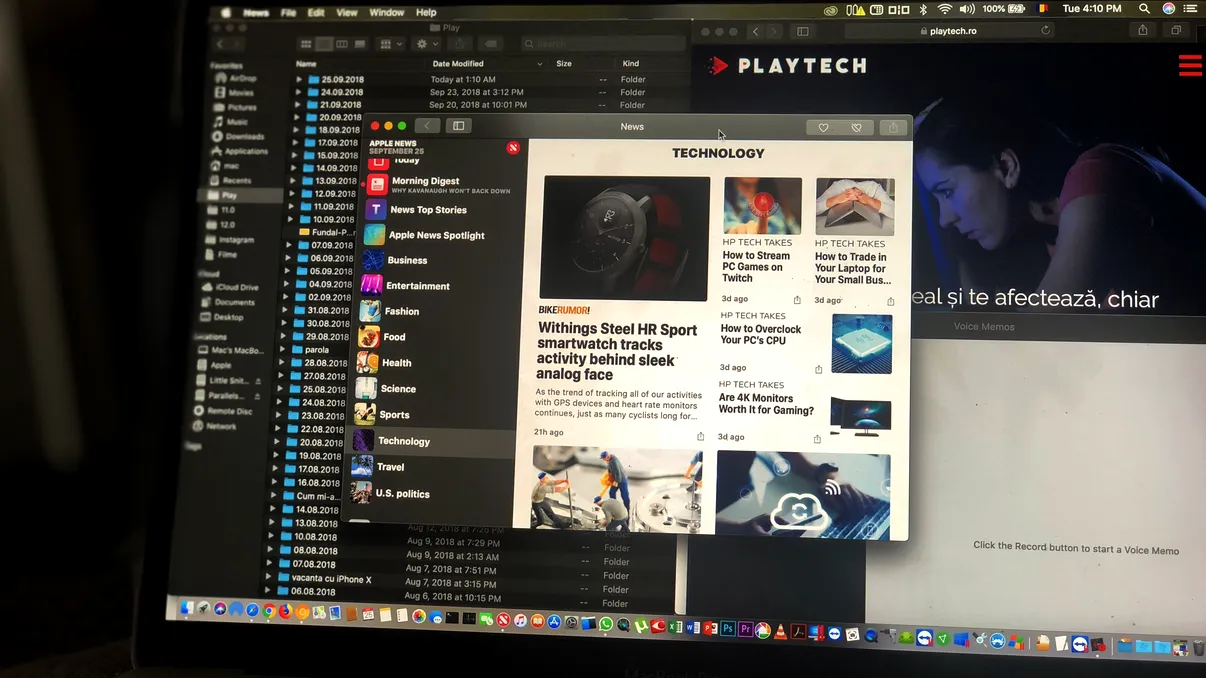
Task: Open Wi-Fi status in the menu bar
Action: point(944,9)
